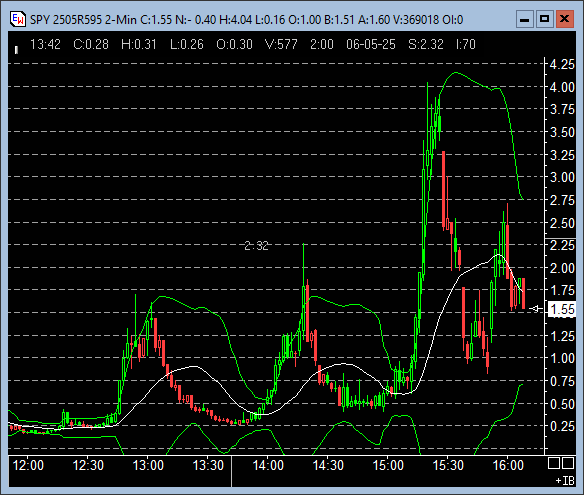Click the V:577 volume readout
This screenshot has width=584, height=495.
coord(281,45)
